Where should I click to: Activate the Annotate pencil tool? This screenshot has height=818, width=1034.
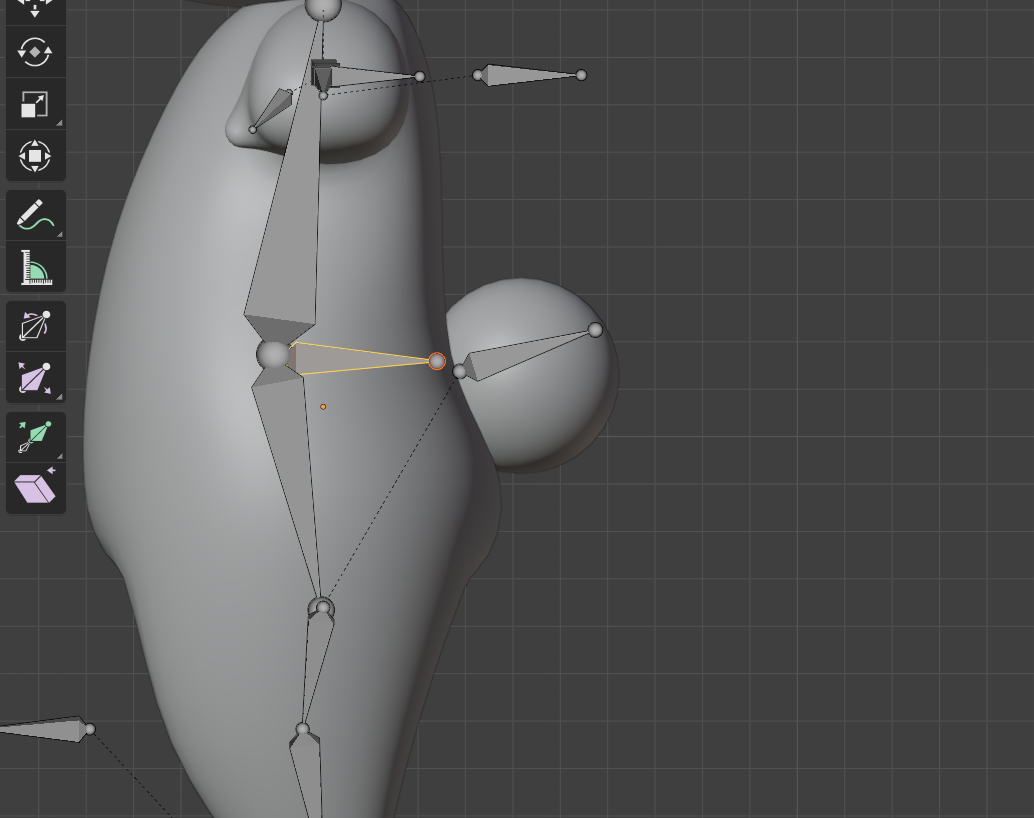click(36, 215)
